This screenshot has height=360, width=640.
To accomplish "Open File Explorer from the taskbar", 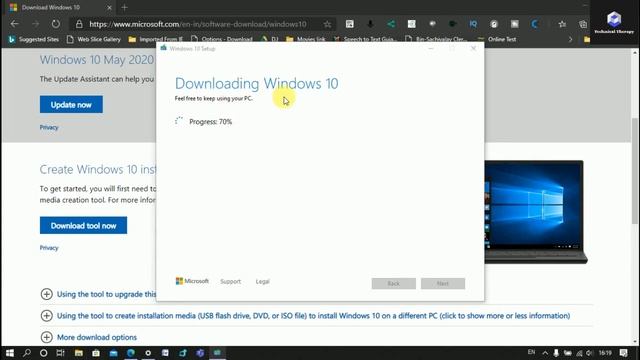I will pyautogui.click(x=79, y=353).
